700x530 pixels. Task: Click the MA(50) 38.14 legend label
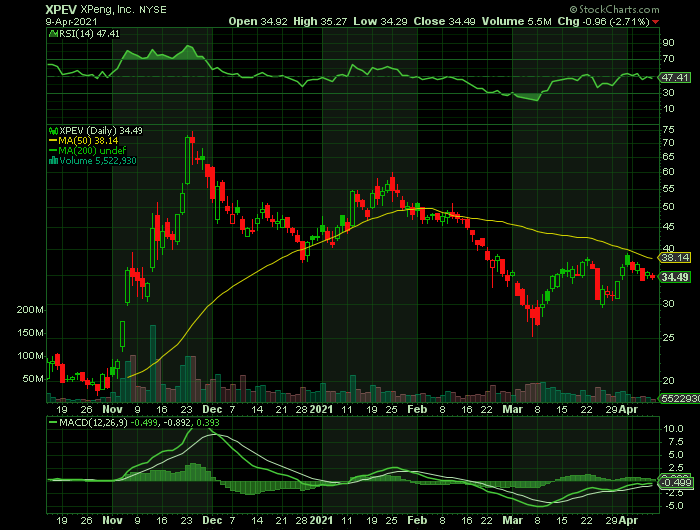[x=88, y=141]
